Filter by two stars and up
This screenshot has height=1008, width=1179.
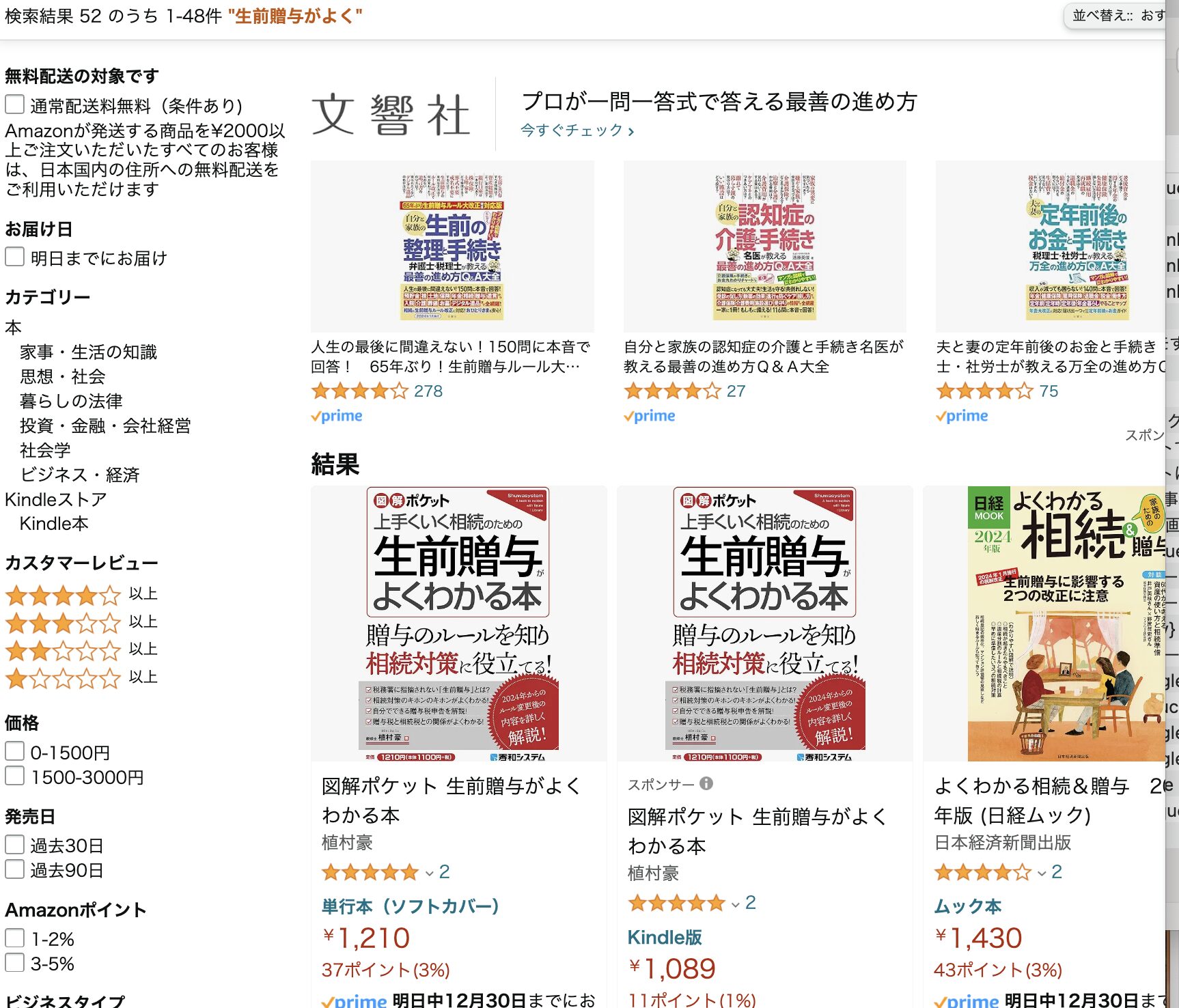click(81, 649)
